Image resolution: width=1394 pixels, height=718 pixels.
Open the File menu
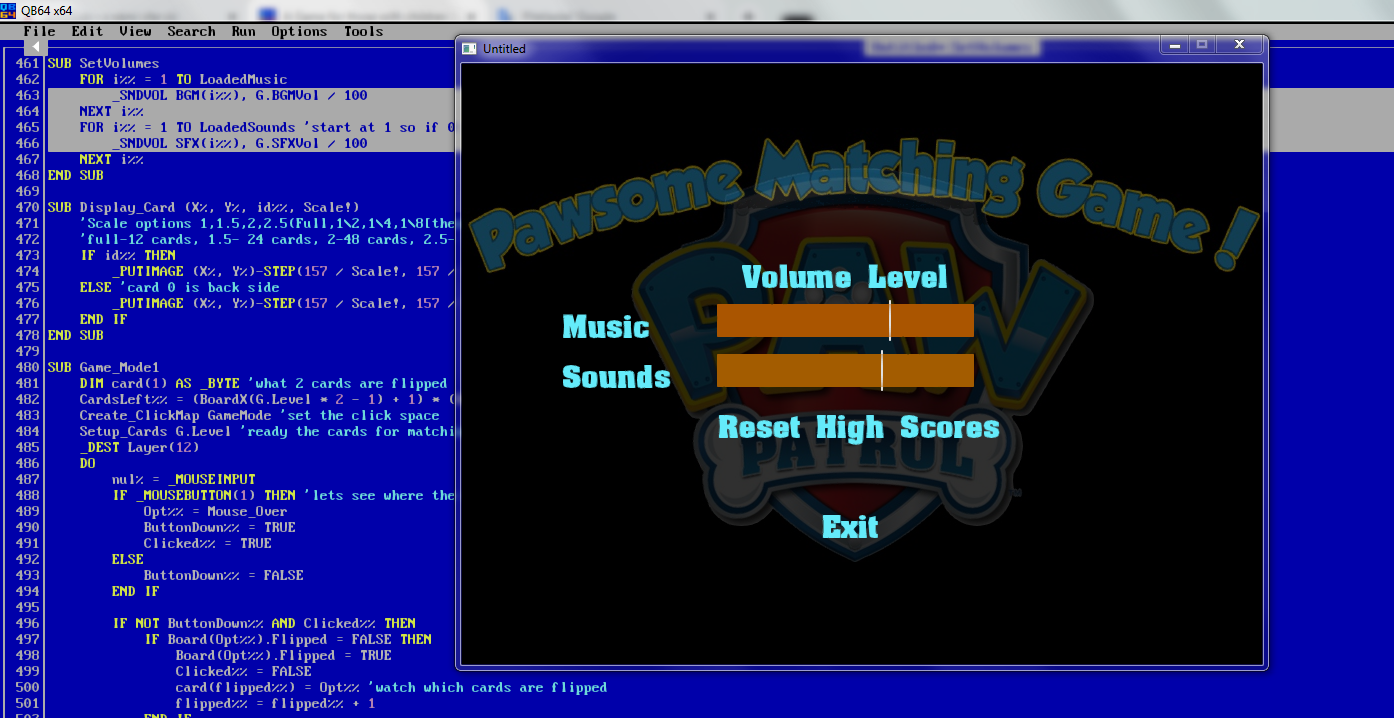pyautogui.click(x=39, y=31)
